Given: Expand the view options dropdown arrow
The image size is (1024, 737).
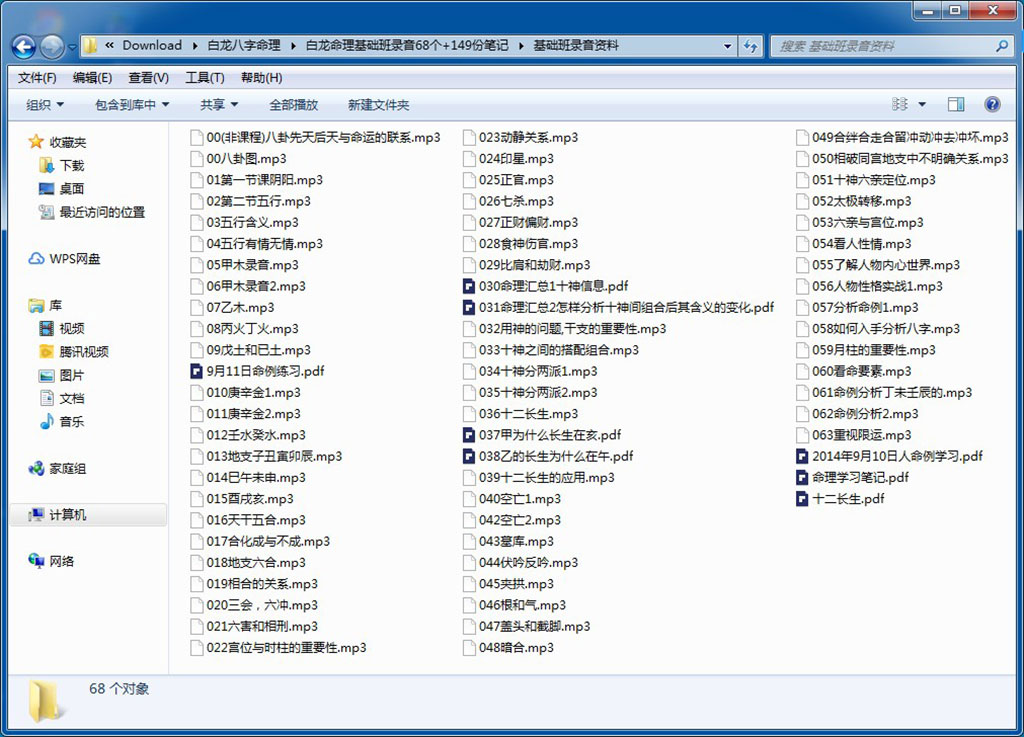Looking at the screenshot, I should click(x=922, y=104).
